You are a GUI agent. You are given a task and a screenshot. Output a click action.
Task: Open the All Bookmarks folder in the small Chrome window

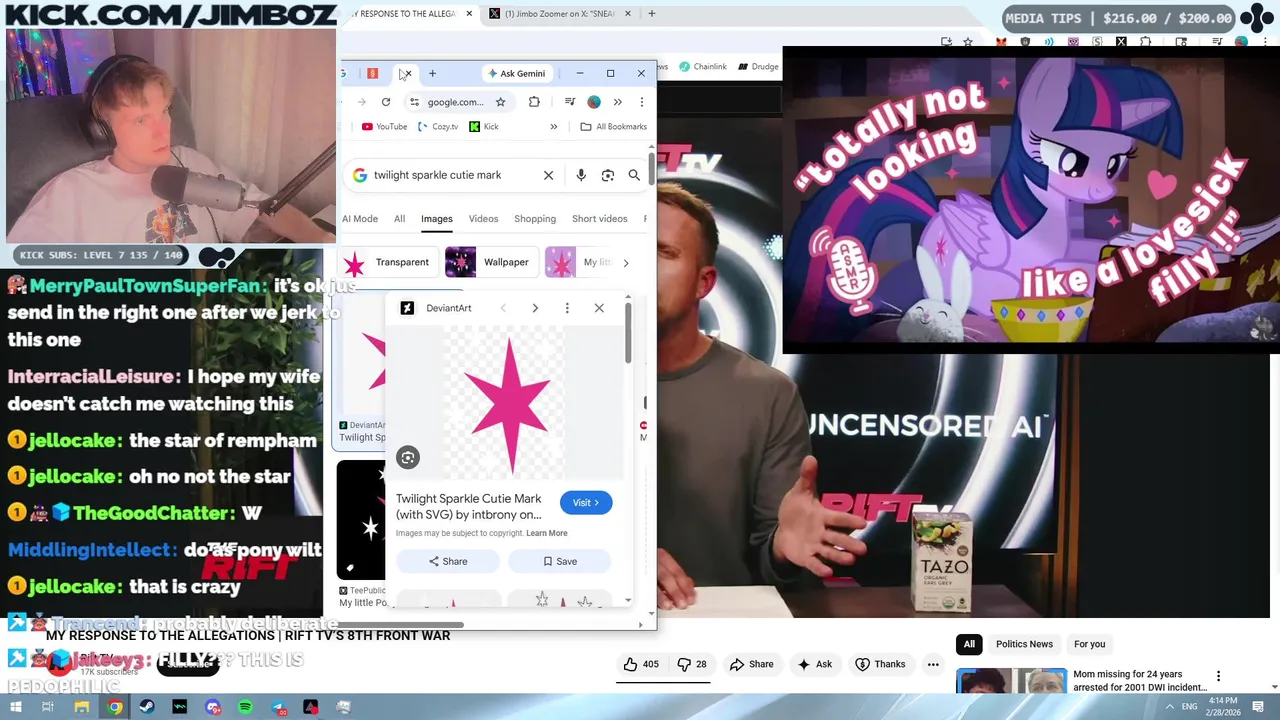(613, 127)
